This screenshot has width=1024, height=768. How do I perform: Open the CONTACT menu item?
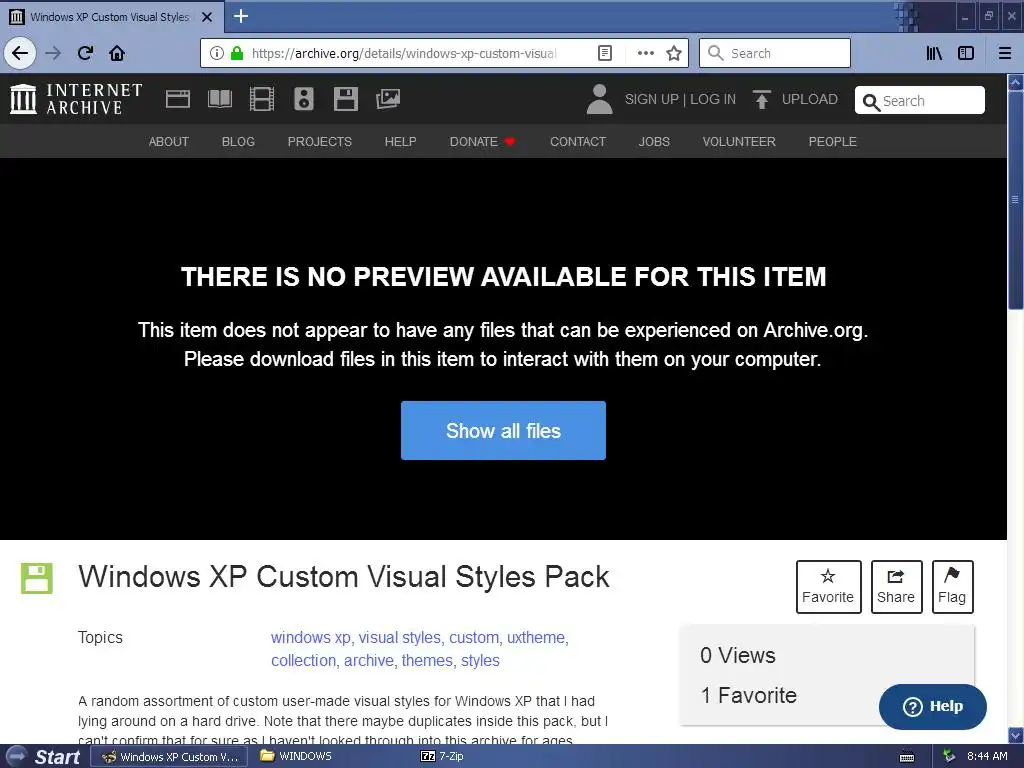tap(577, 142)
